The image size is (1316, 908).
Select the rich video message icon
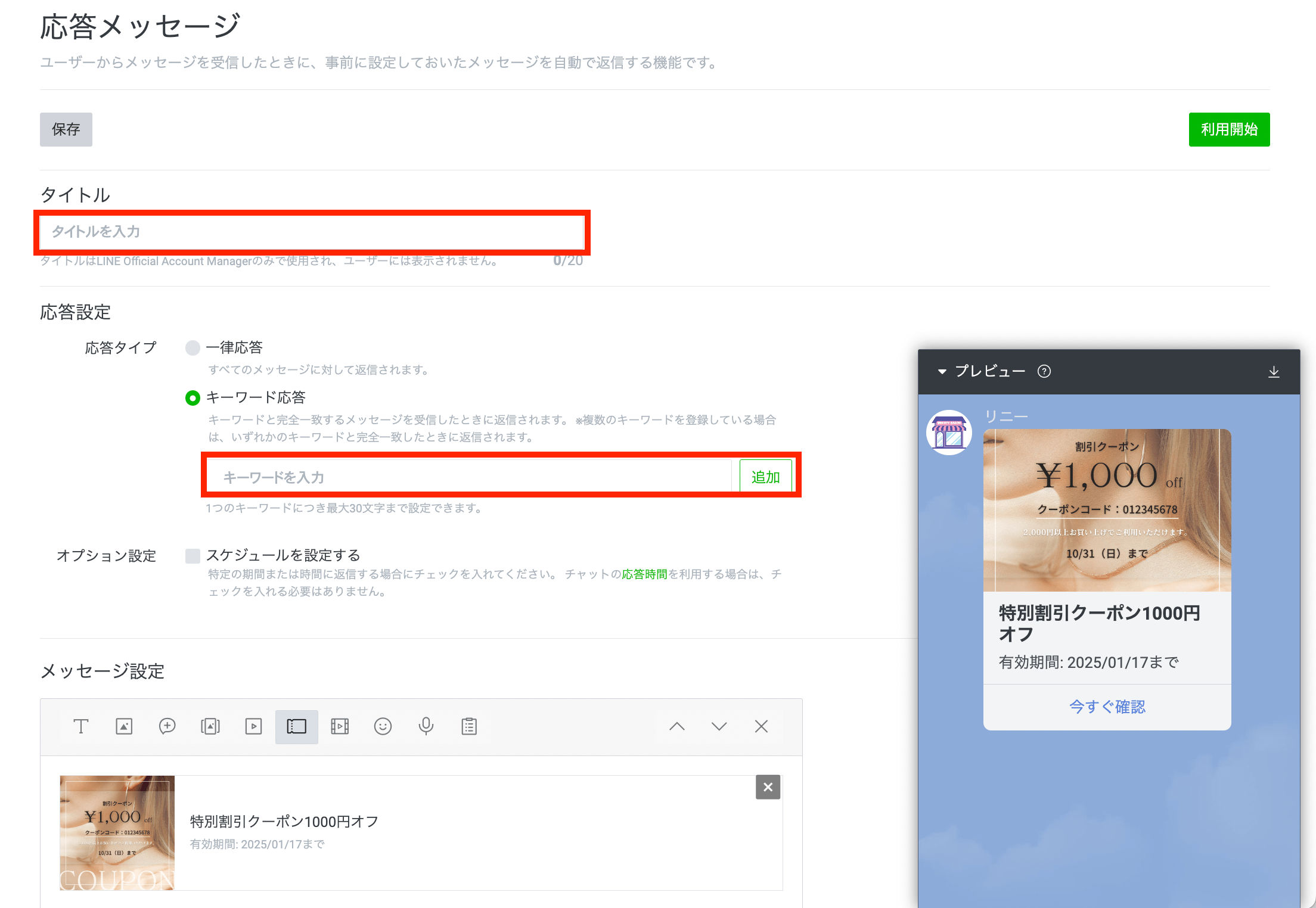pos(340,726)
